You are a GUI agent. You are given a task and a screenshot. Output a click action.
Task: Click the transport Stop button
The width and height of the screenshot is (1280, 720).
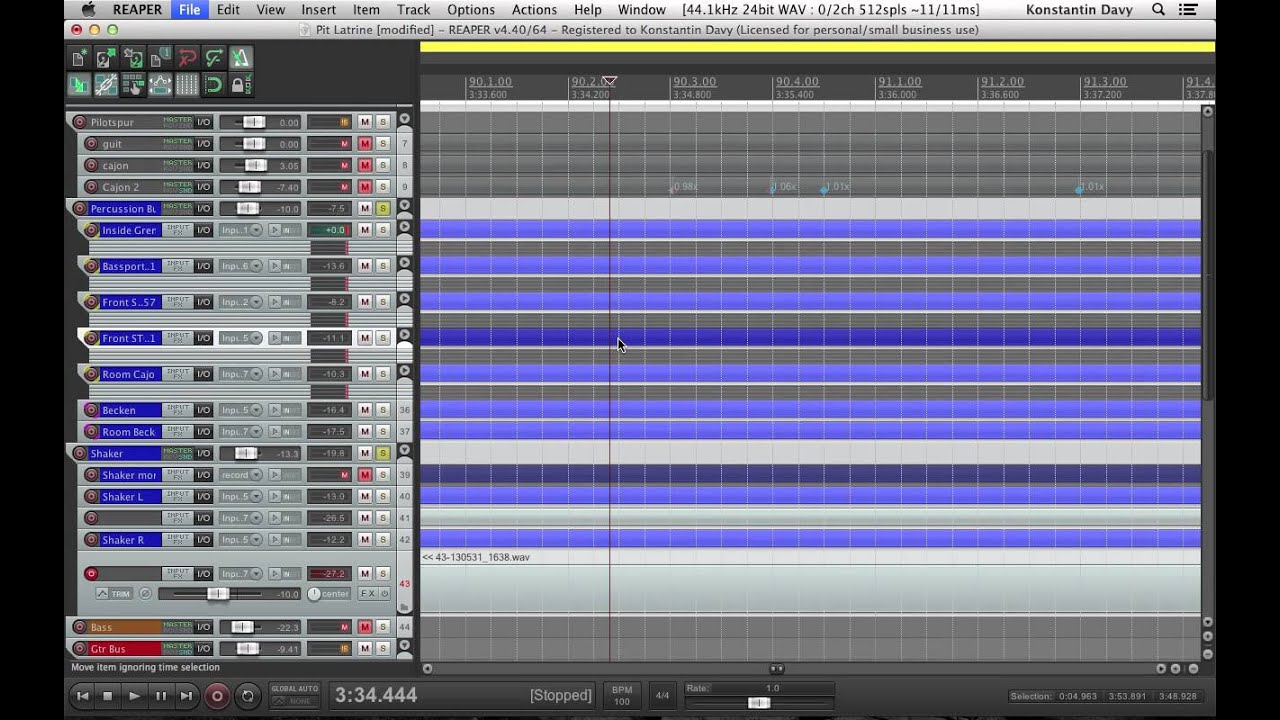point(108,696)
